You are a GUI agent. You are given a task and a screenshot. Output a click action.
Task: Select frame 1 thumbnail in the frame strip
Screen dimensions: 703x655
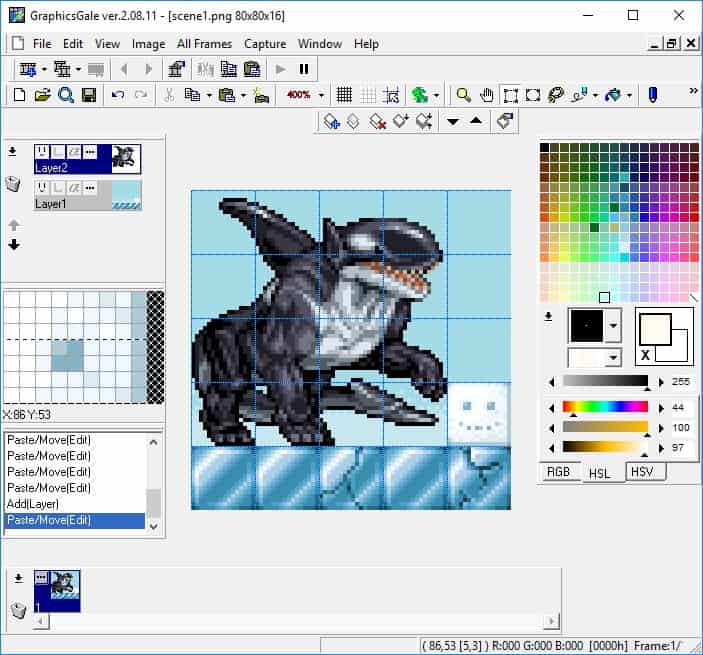coord(57,590)
